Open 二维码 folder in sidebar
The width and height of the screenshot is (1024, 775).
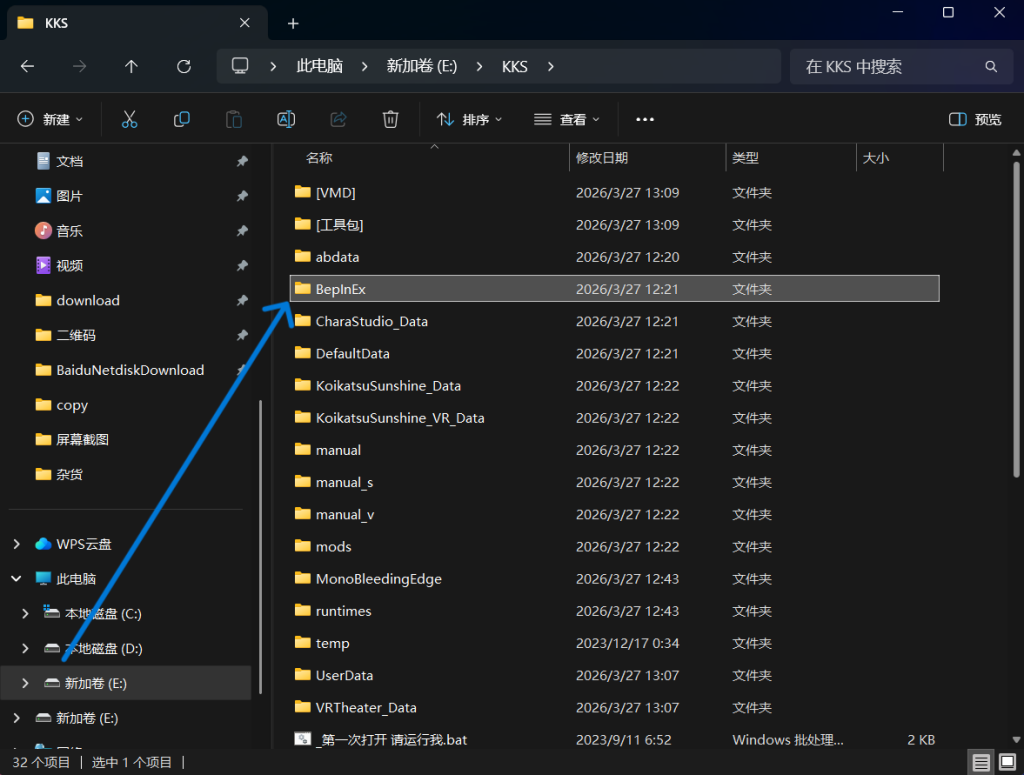65,335
